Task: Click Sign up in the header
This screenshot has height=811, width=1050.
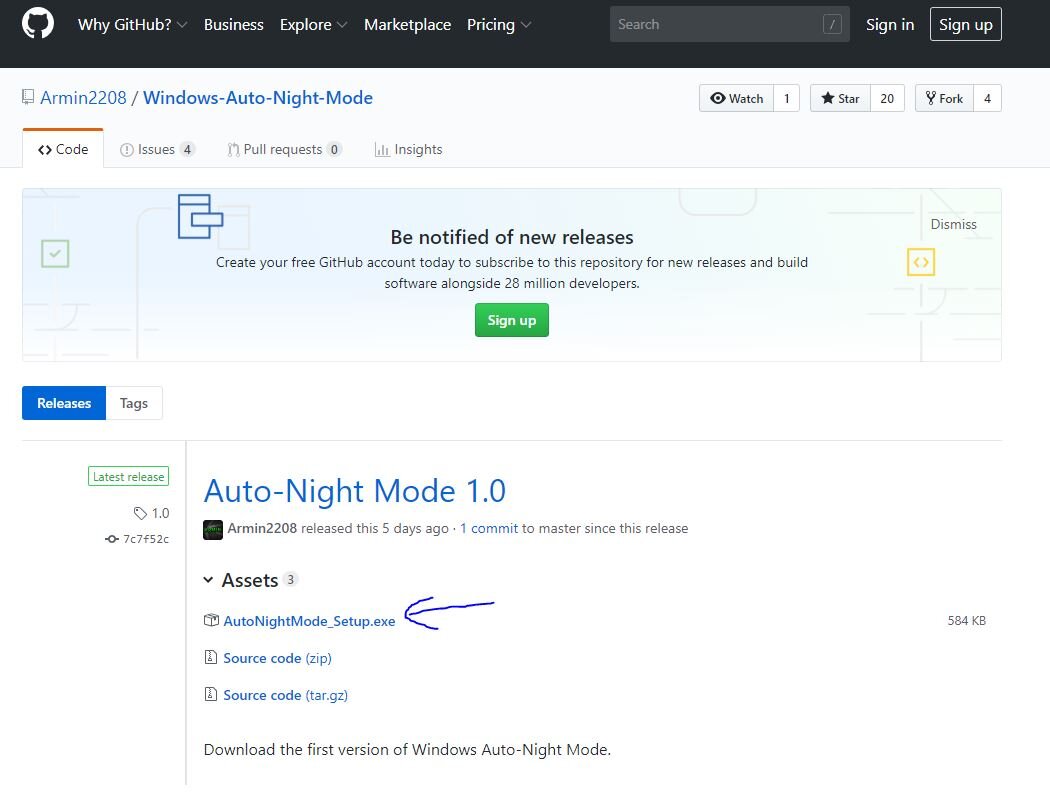Action: [x=966, y=24]
